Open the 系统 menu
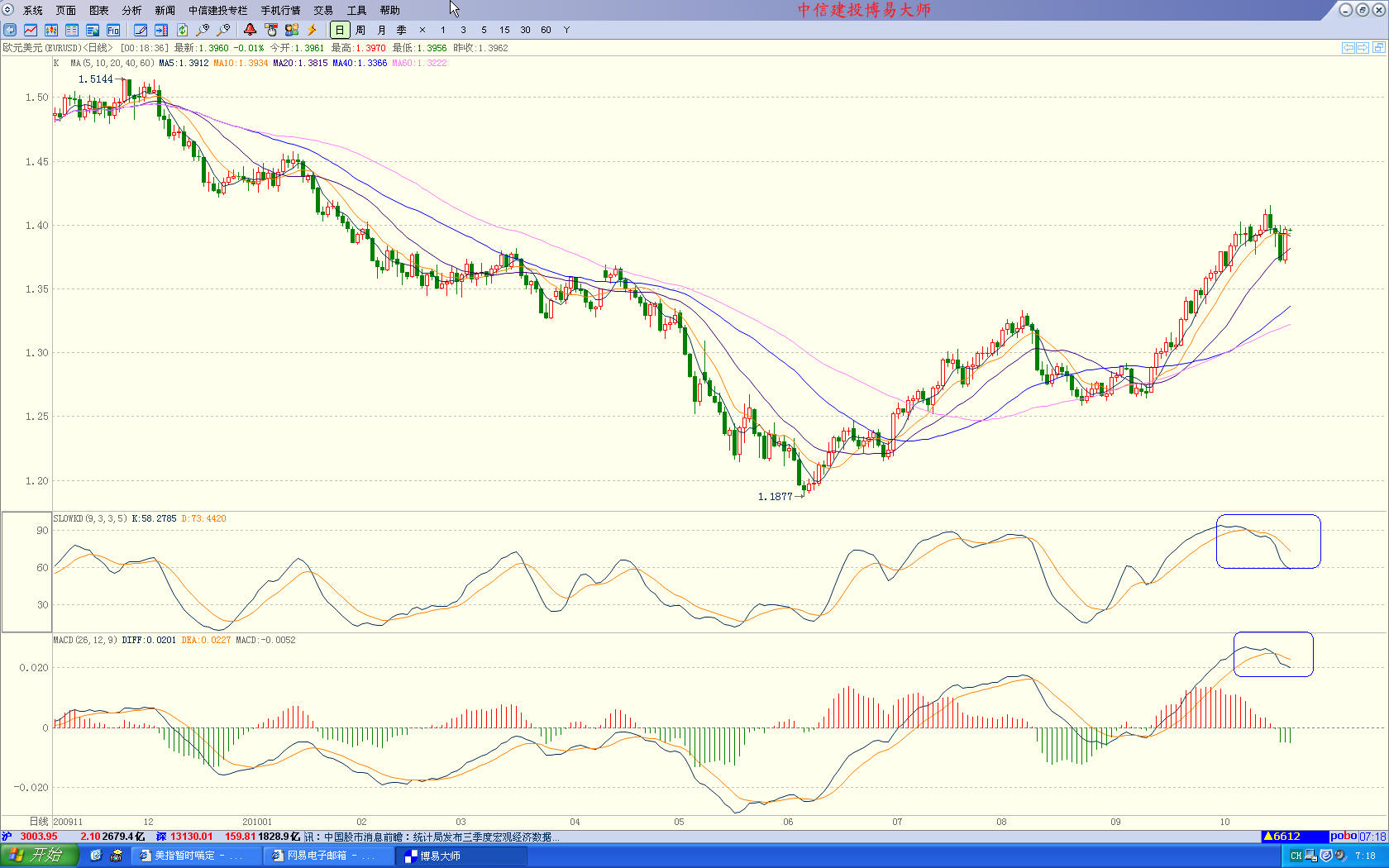Viewport: 1389px width, 868px height. [33, 10]
